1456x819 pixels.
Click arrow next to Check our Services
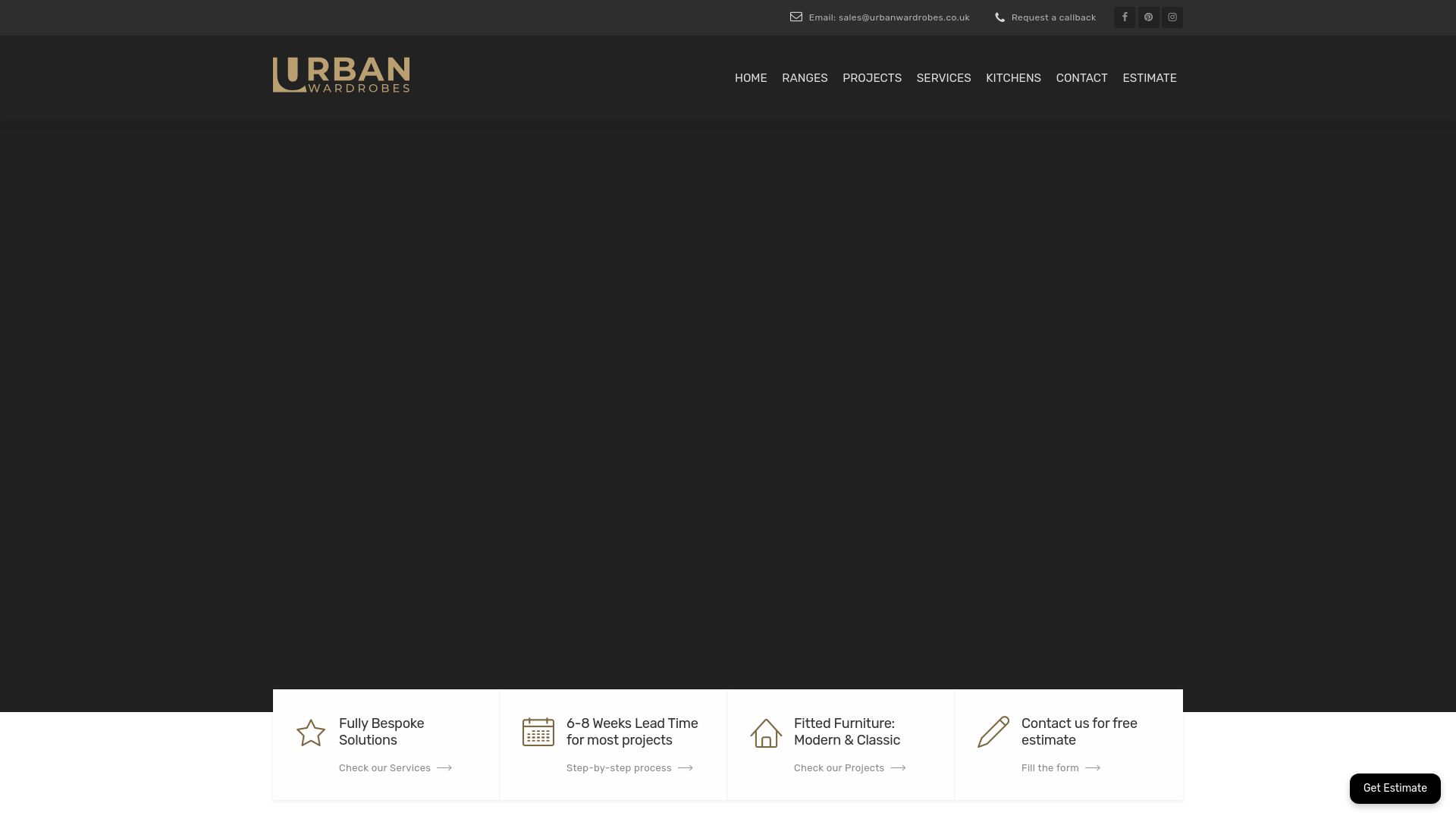tap(444, 768)
